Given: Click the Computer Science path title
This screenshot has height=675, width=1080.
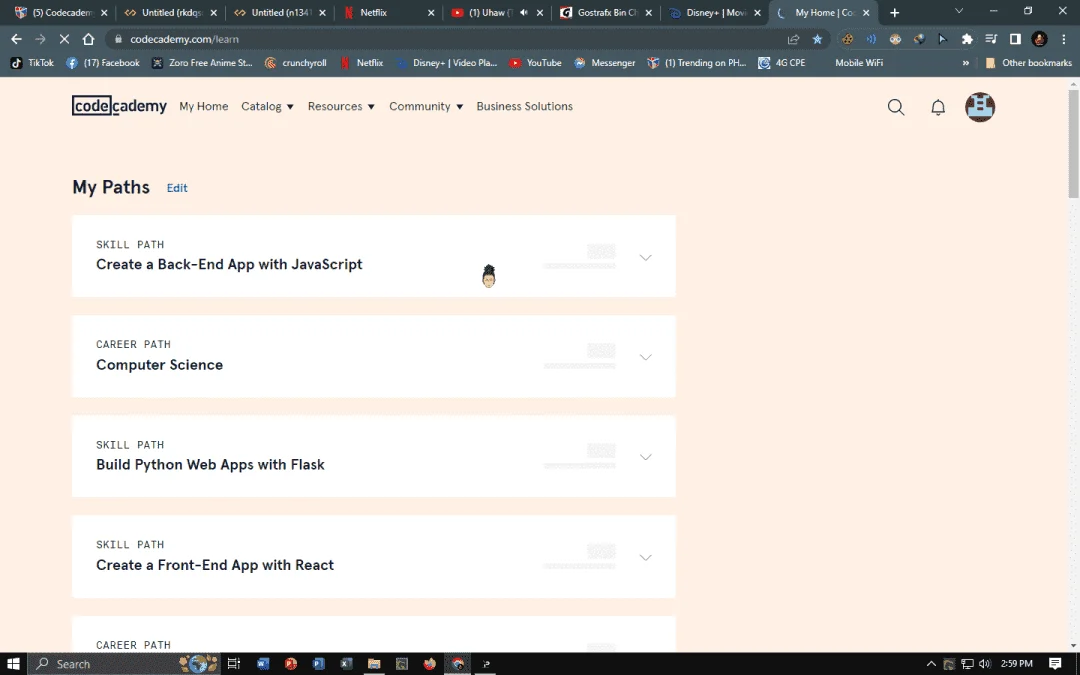Looking at the screenshot, I should click(160, 365).
